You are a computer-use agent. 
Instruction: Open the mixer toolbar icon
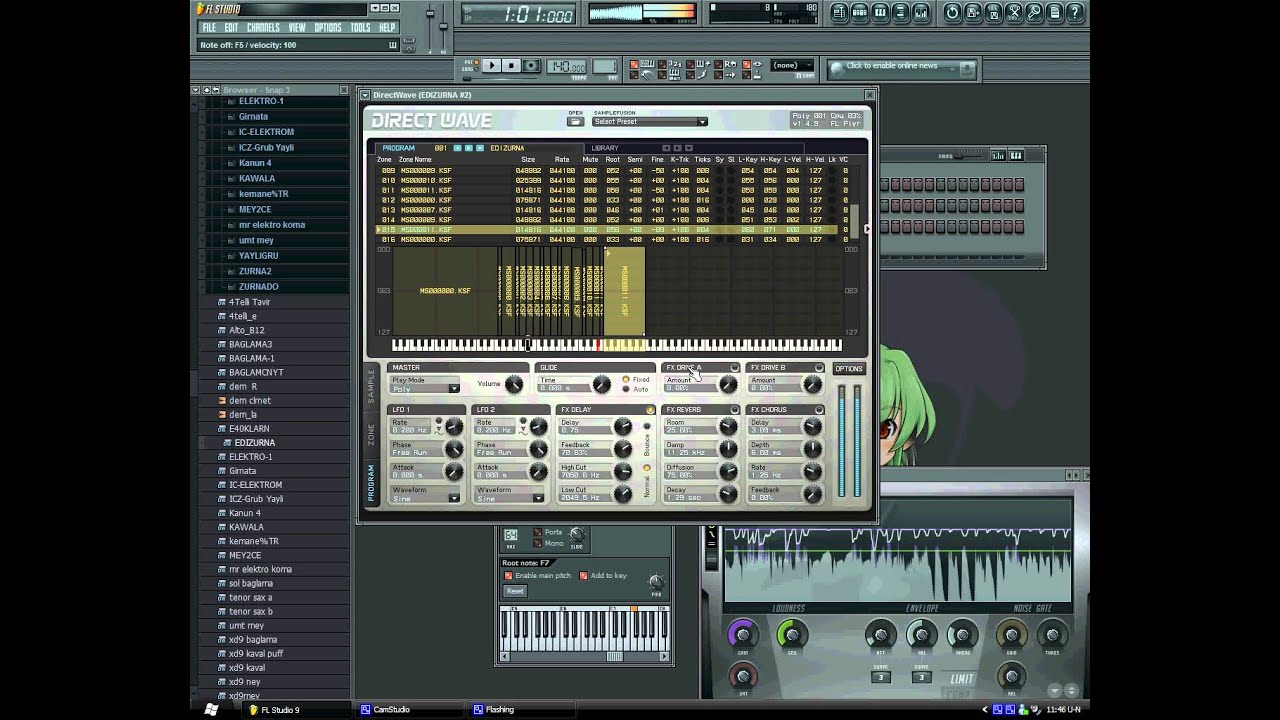921,13
